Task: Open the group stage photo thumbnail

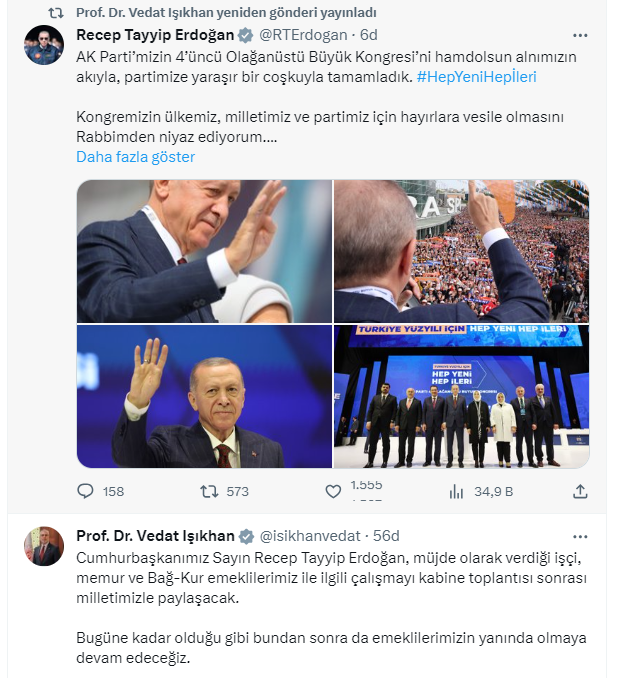Action: coord(461,397)
